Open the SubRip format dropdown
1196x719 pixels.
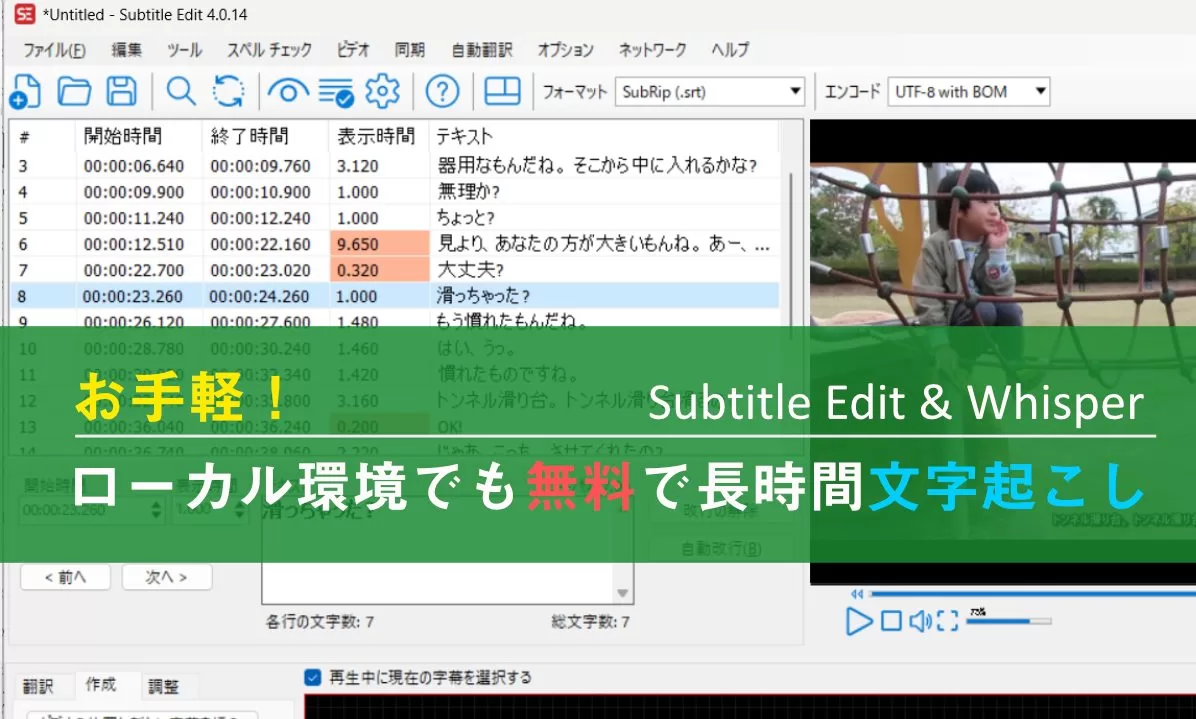[x=710, y=92]
